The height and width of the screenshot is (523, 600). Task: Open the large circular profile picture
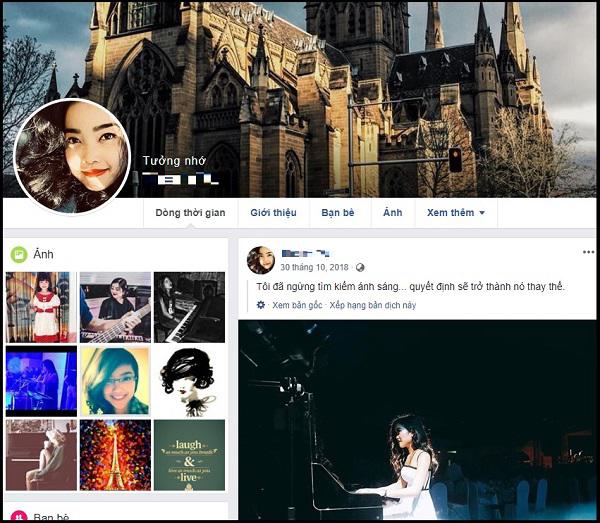click(x=72, y=156)
